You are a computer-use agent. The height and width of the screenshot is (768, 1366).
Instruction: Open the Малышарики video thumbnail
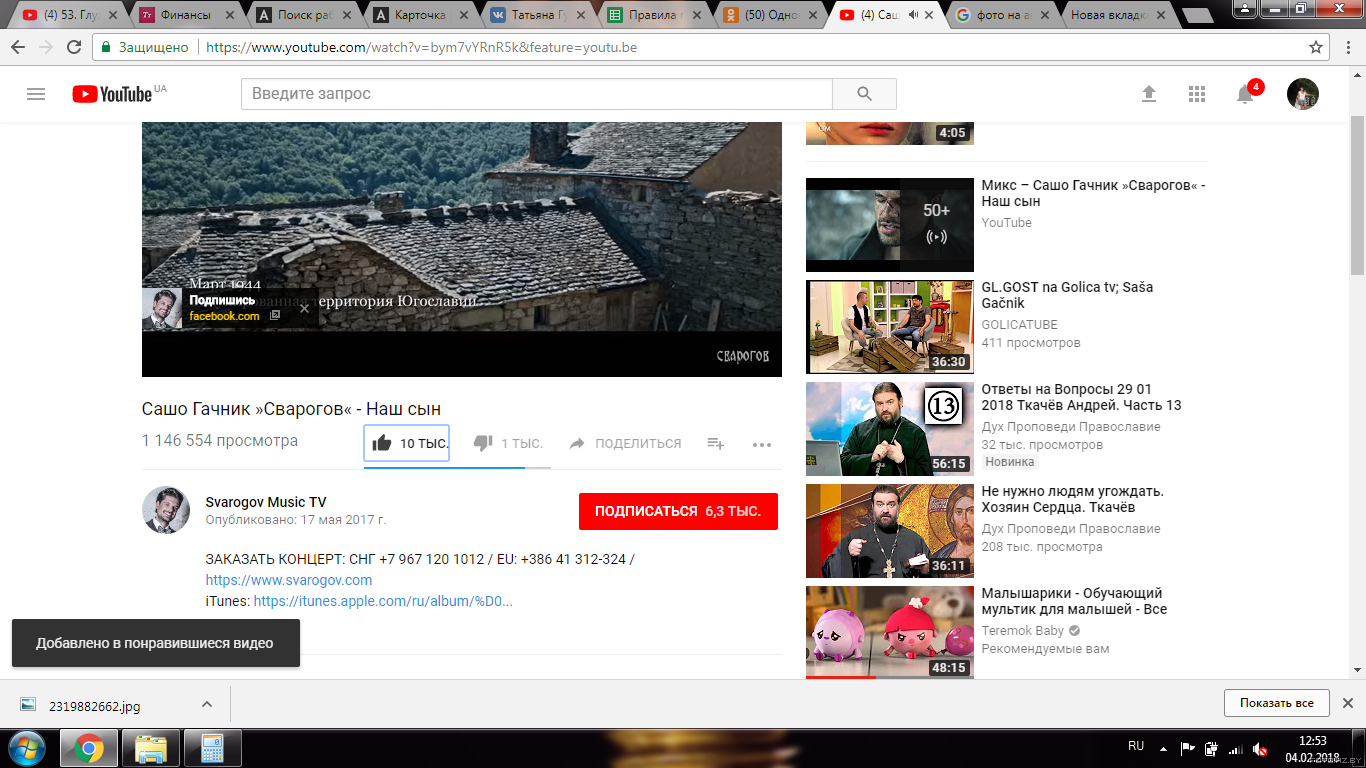coord(889,632)
